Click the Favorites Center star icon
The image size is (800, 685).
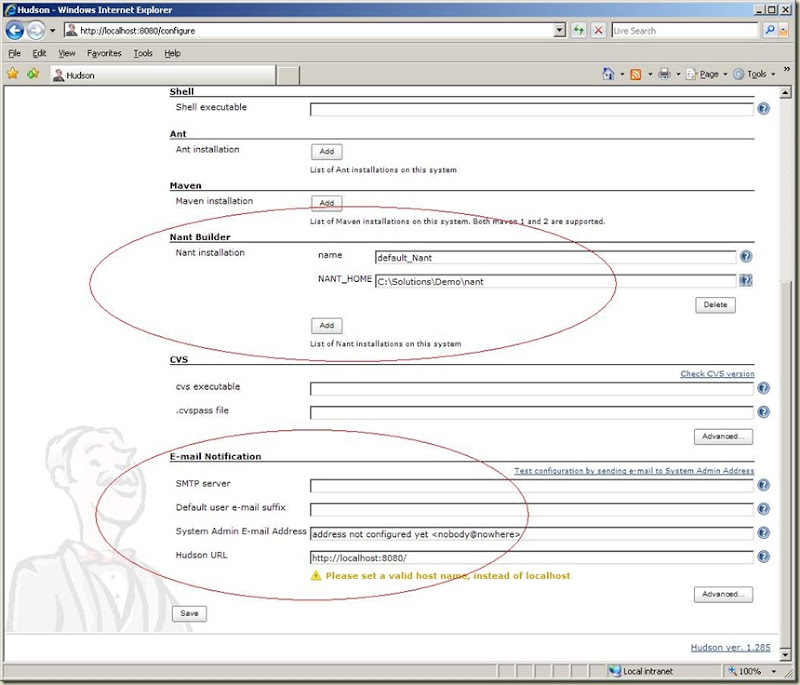13,74
